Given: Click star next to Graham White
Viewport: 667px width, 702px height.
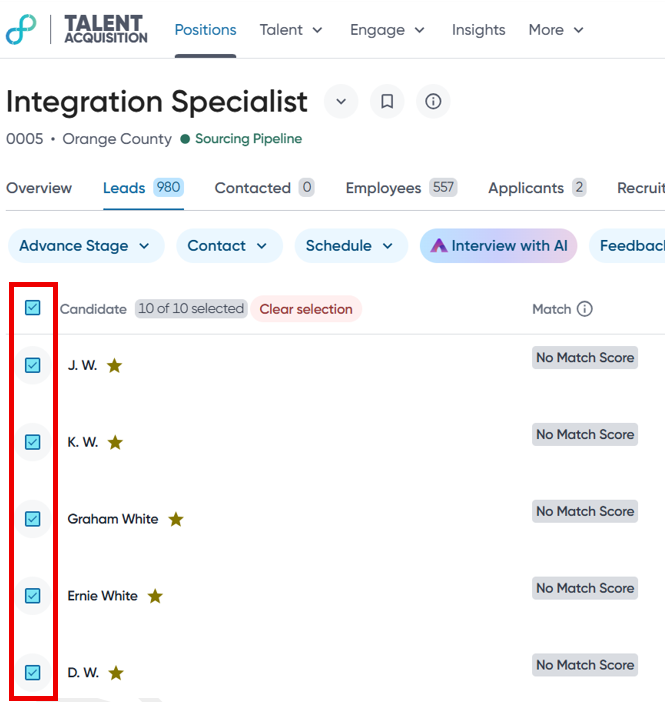Looking at the screenshot, I should pyautogui.click(x=176, y=519).
